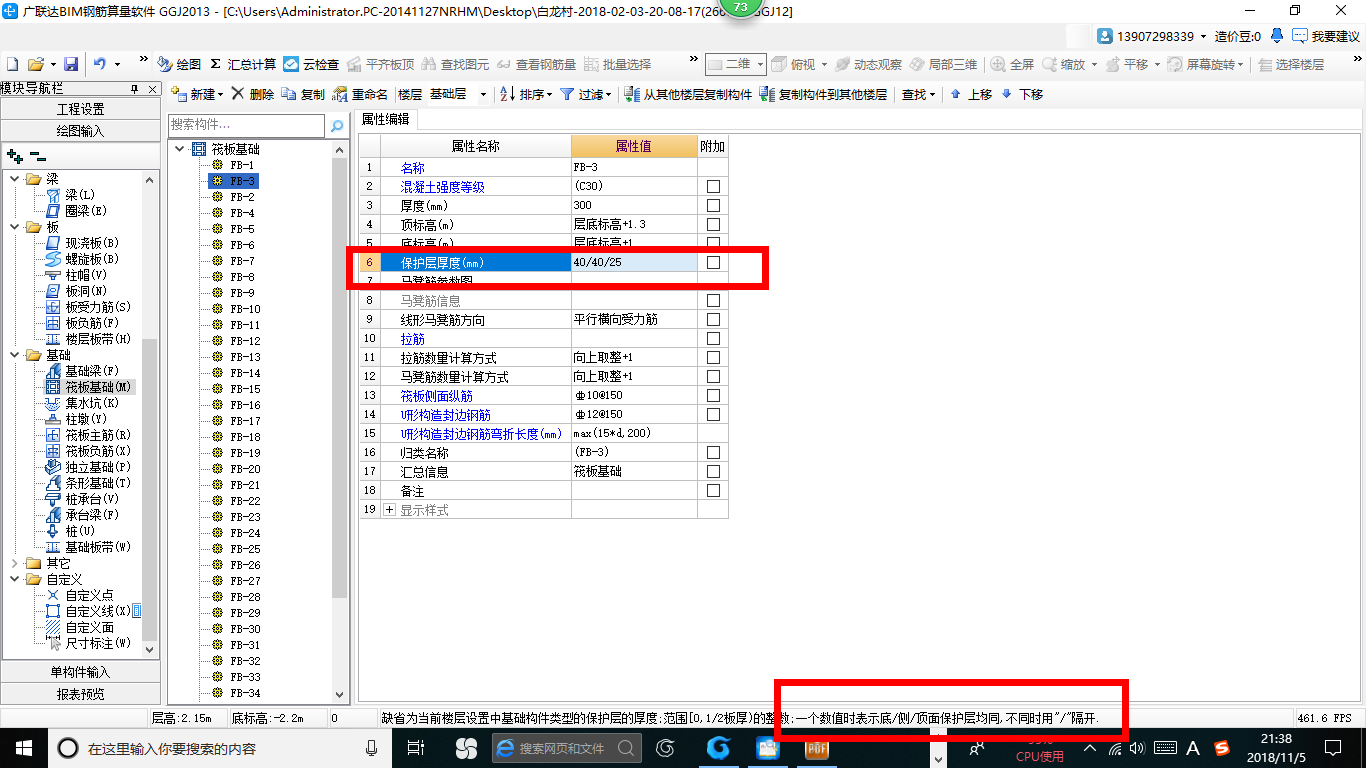Click 从其他楼层复制构件 toolbar item

[x=688, y=94]
